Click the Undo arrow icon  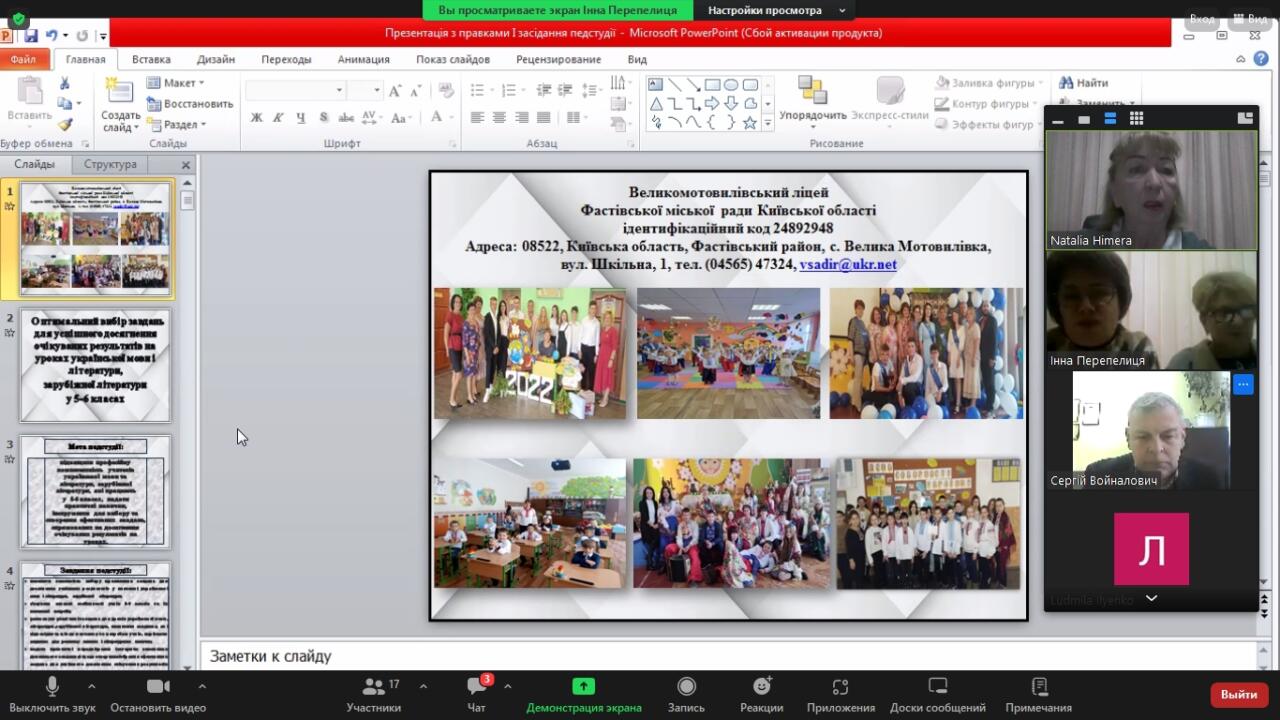(x=51, y=36)
